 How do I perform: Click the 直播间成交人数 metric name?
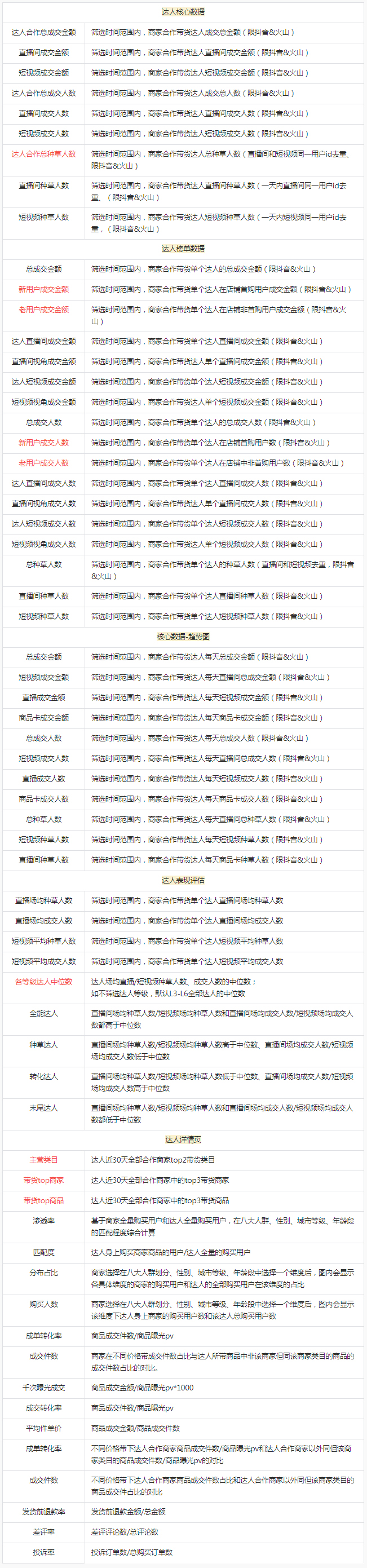[44, 114]
